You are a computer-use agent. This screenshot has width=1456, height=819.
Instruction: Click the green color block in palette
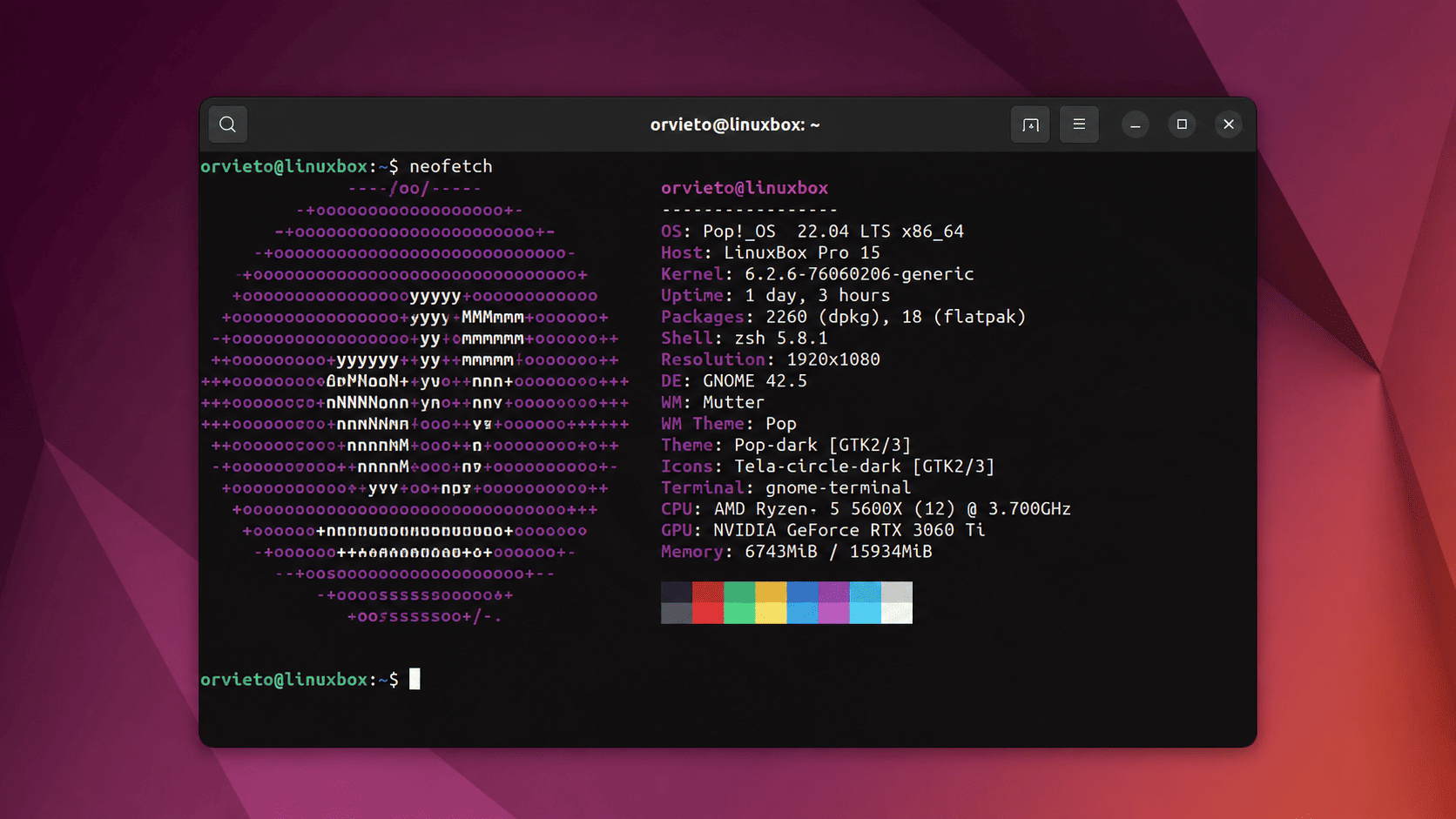tap(739, 602)
